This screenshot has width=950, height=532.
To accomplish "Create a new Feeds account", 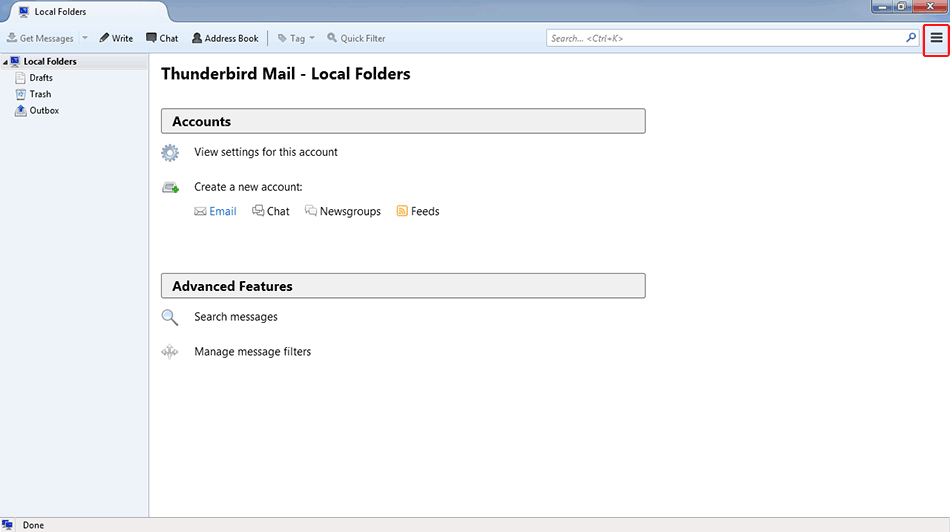I will point(425,211).
